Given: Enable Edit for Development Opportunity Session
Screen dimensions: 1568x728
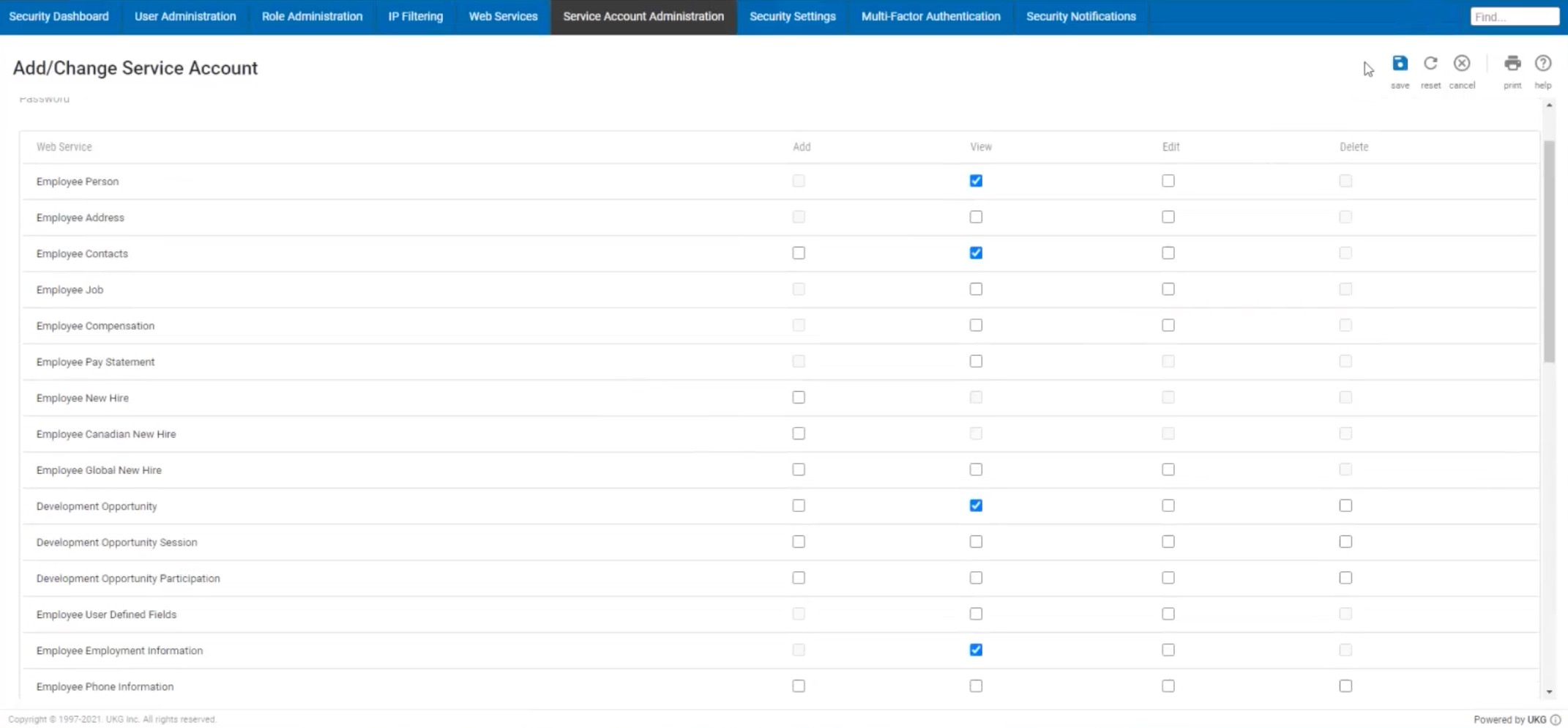Looking at the screenshot, I should [1168, 541].
